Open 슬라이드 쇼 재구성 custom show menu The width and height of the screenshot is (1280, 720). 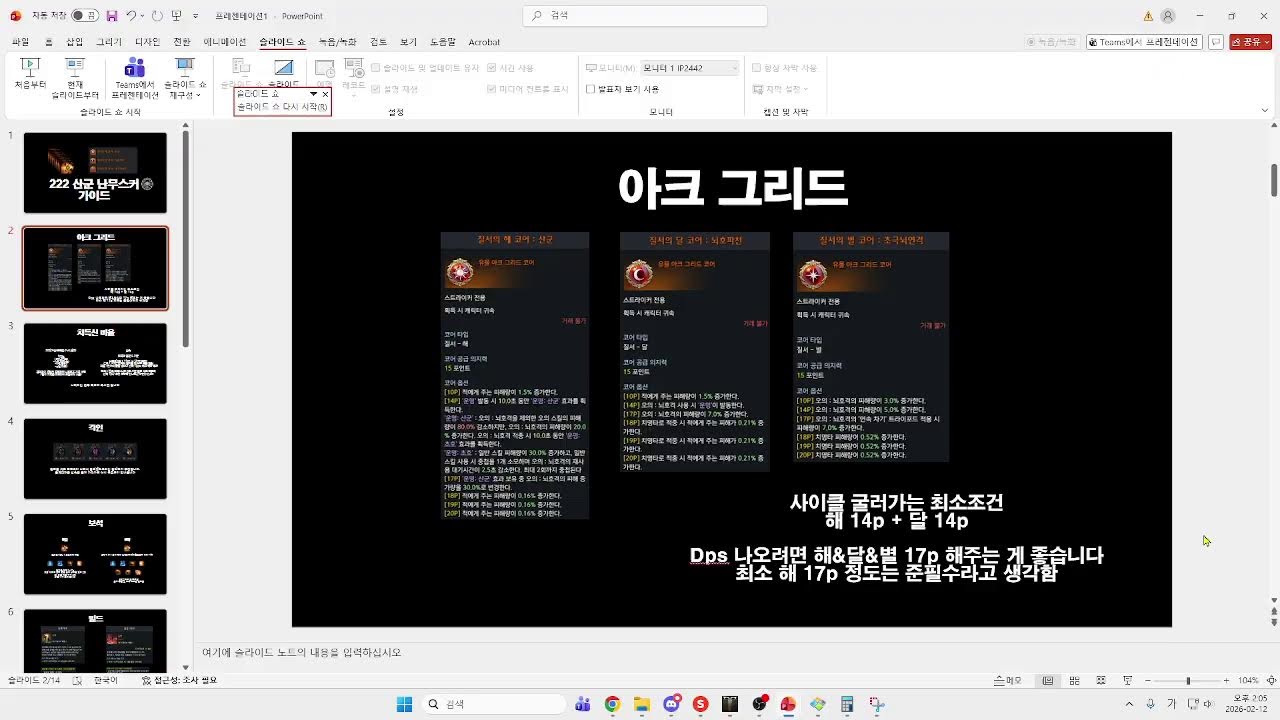click(185, 78)
